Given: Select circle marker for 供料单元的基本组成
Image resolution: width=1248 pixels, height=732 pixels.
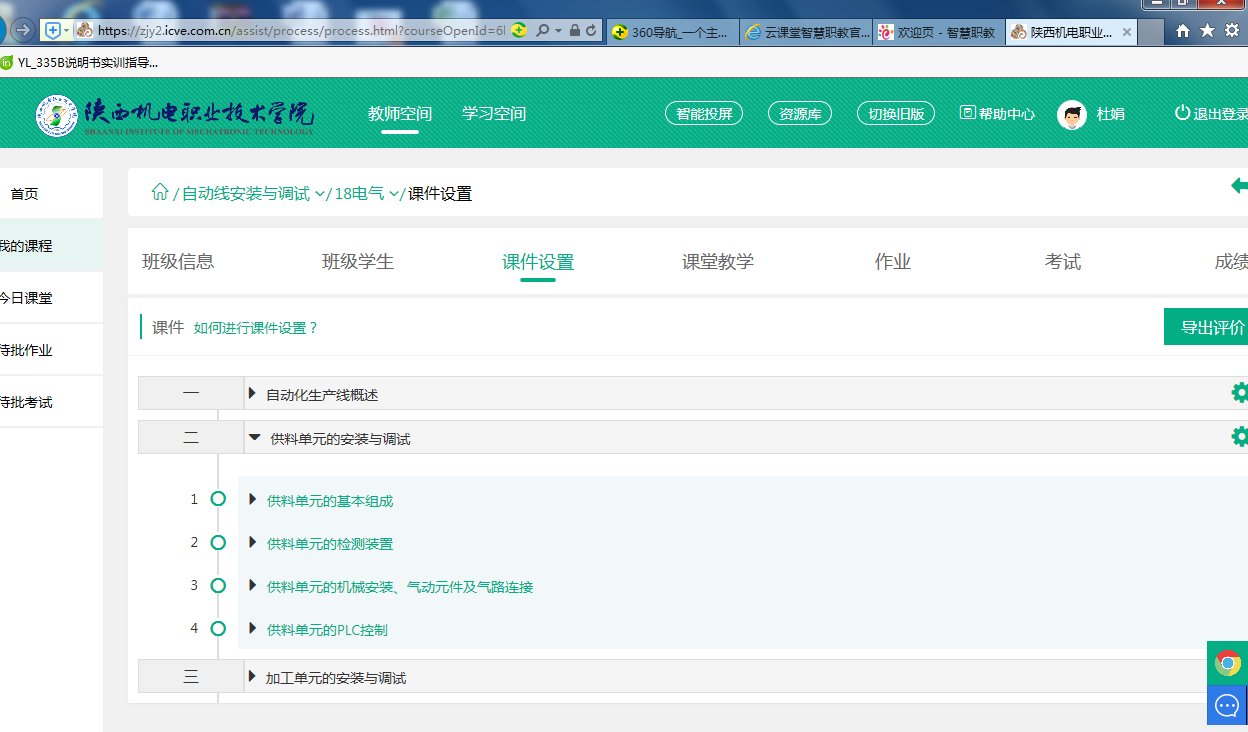Looking at the screenshot, I should [x=218, y=499].
